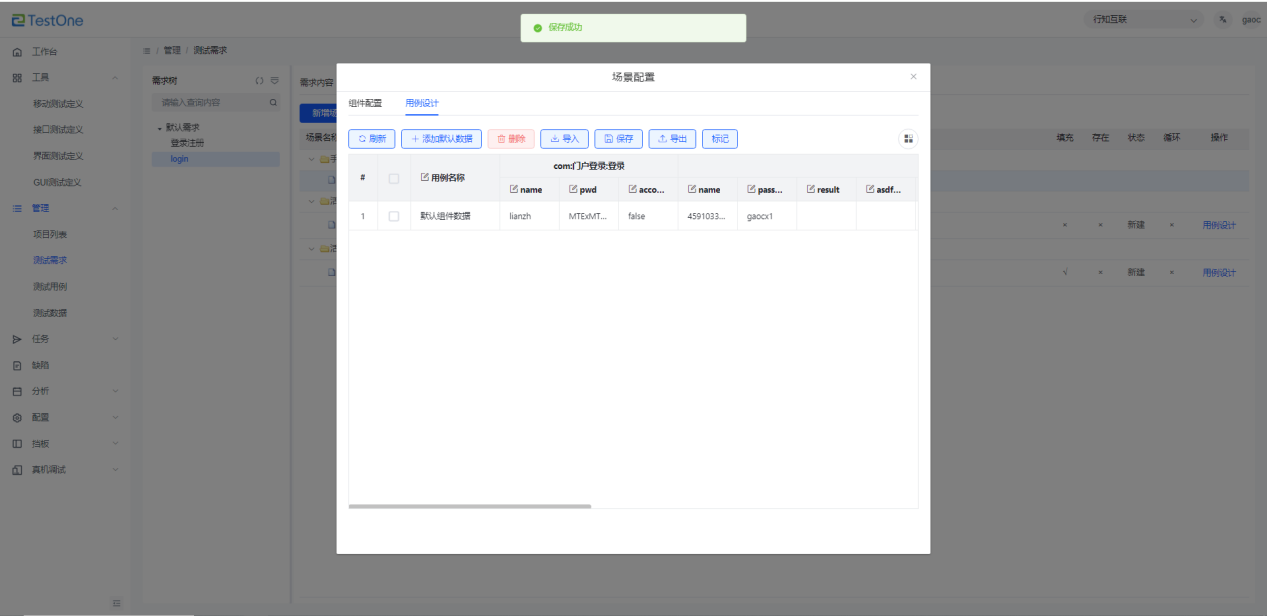Open 工作台 via its home icon
1267x616 pixels.
click(17, 51)
